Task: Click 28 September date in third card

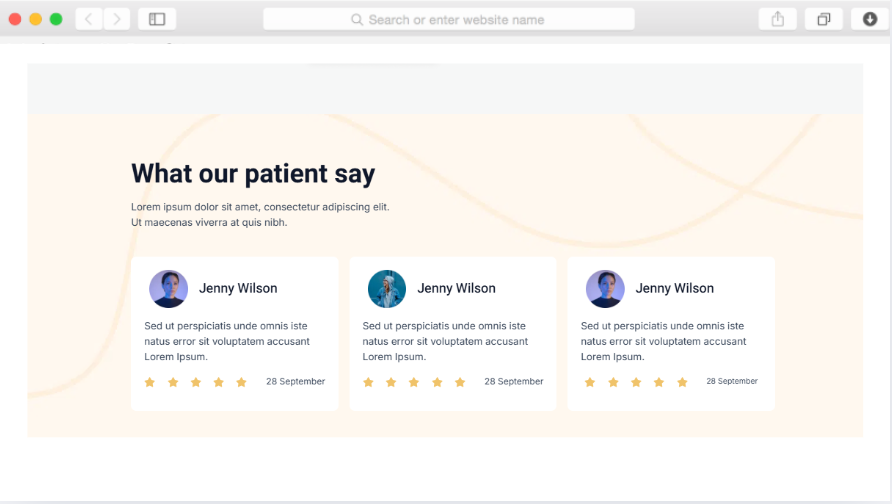Action: (732, 381)
